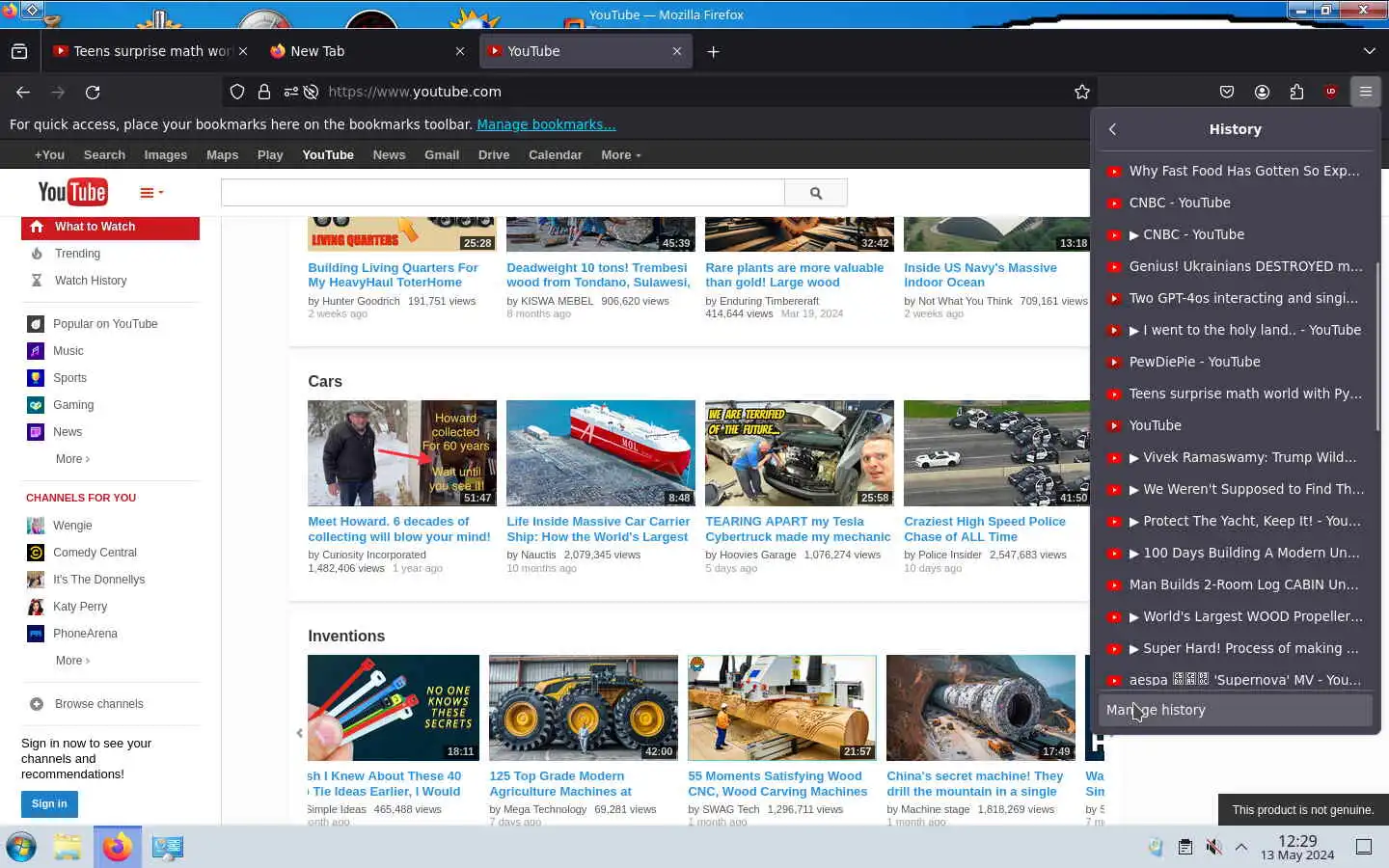Screen dimensions: 1389x868
Task: Open the Popular on YouTube sidebar item
Action: coord(105,324)
